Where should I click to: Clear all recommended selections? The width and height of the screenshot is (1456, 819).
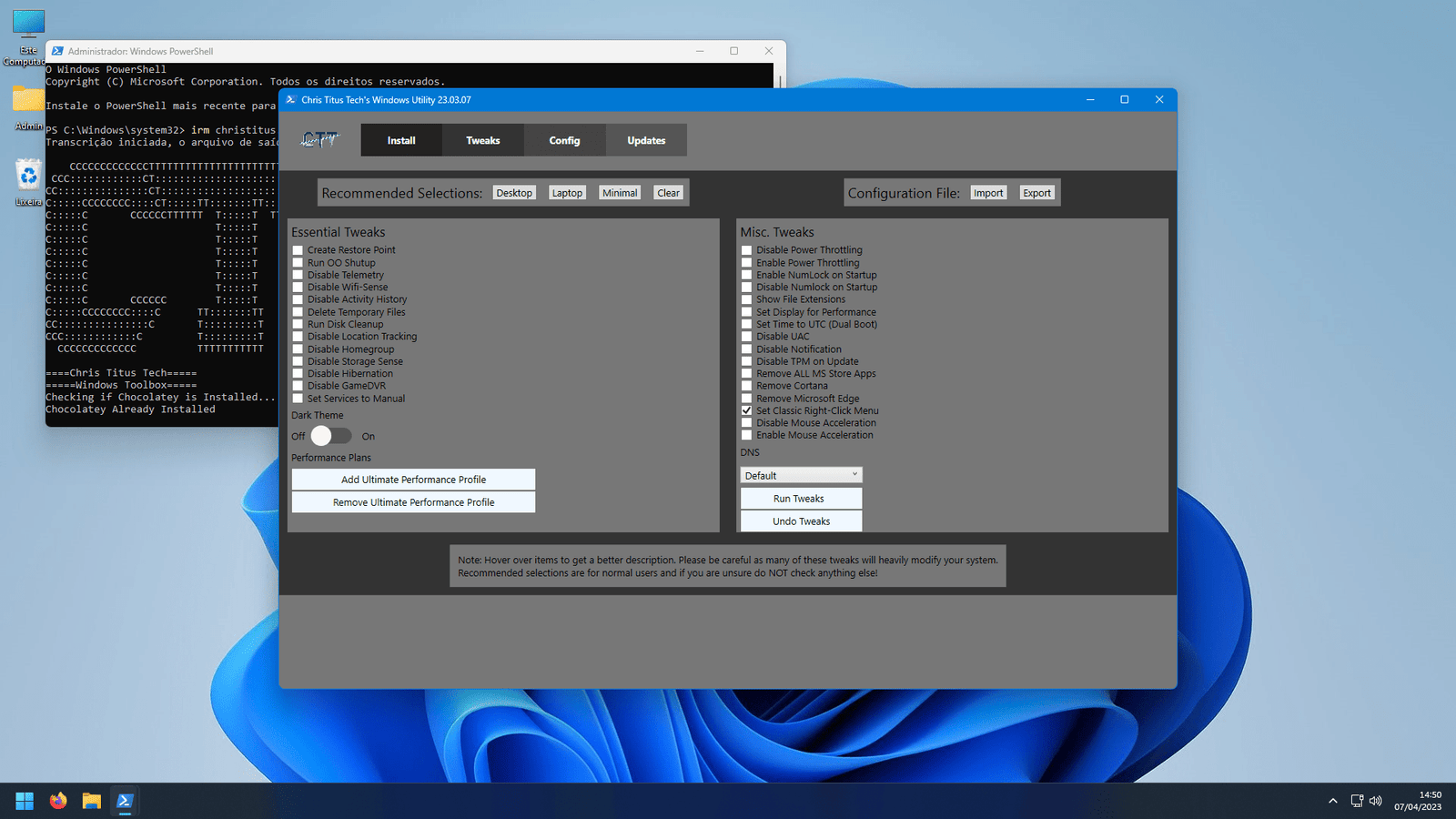669,193
